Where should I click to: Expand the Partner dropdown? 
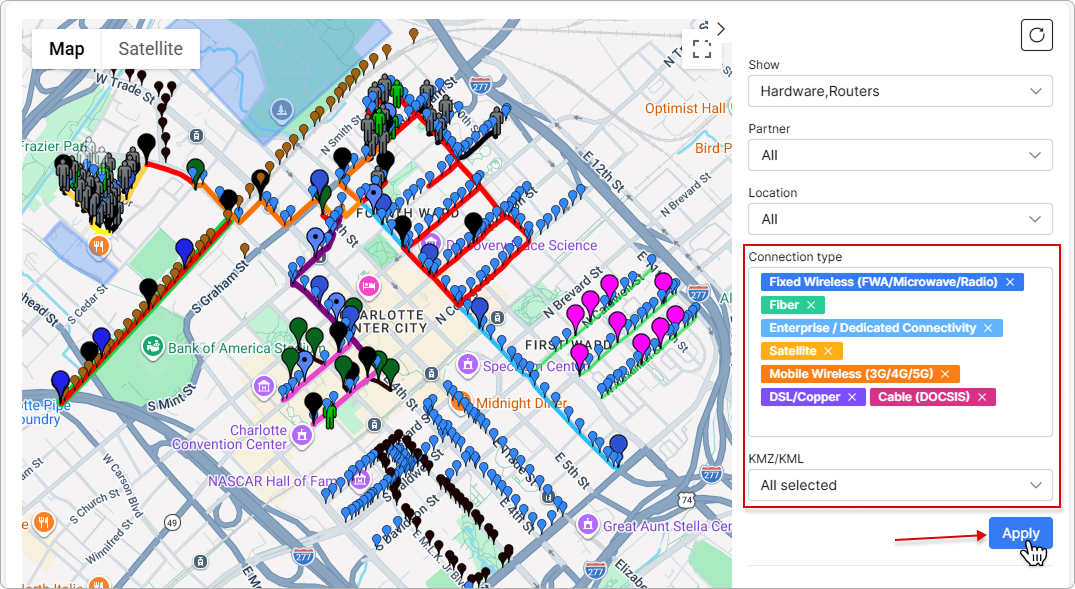[900, 156]
